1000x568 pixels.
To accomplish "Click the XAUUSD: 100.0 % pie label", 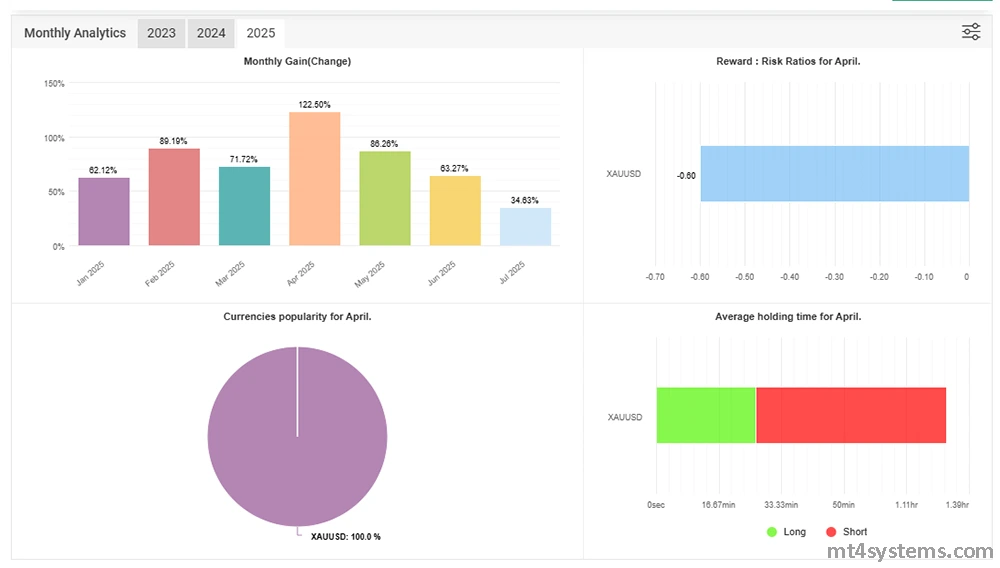I will [x=345, y=537].
